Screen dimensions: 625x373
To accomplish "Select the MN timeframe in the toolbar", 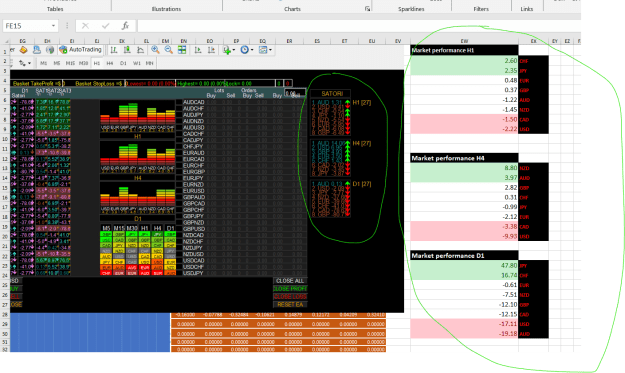I will (x=149, y=63).
